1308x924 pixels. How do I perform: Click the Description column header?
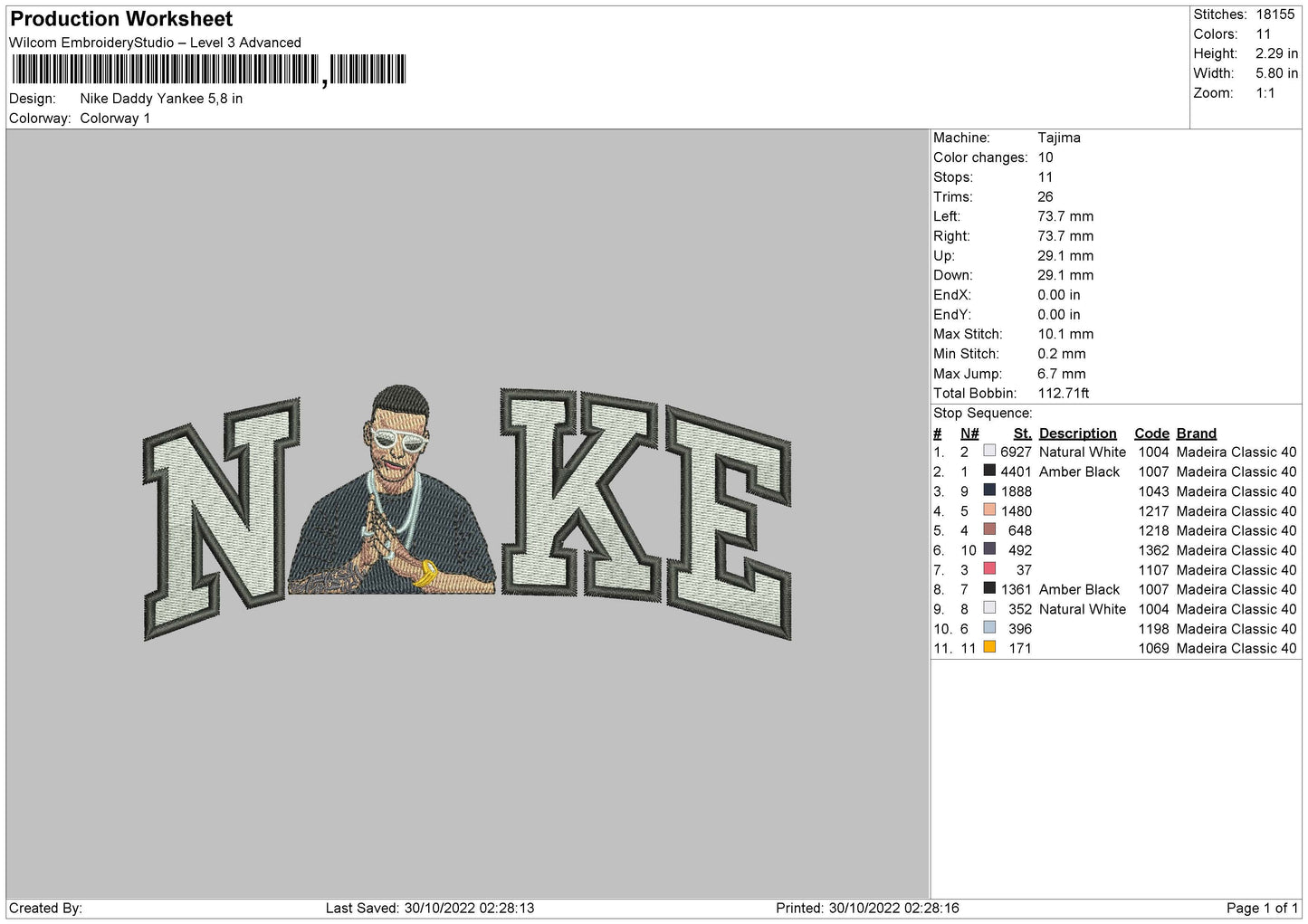pos(1078,433)
